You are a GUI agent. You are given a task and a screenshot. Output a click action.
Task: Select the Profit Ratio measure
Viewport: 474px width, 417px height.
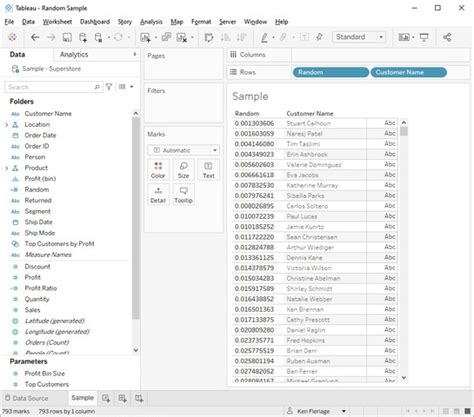(41, 288)
